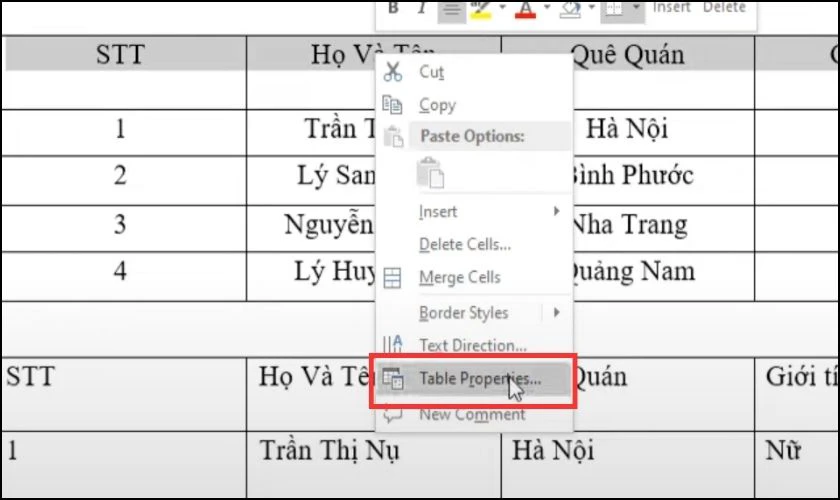
Task: Open the Border Styles submenu
Action: click(474, 312)
